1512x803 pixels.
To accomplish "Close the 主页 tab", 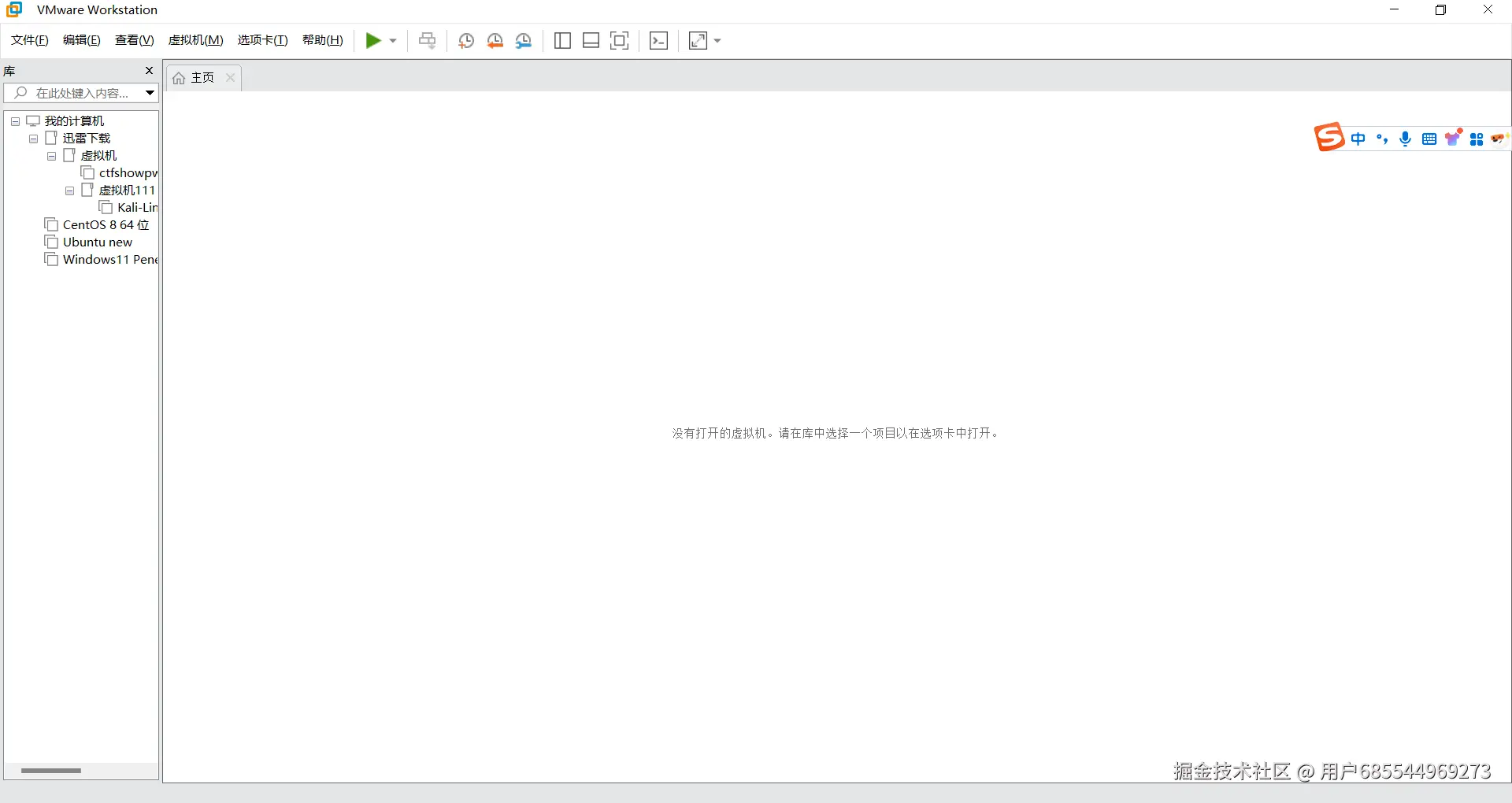I will [230, 78].
